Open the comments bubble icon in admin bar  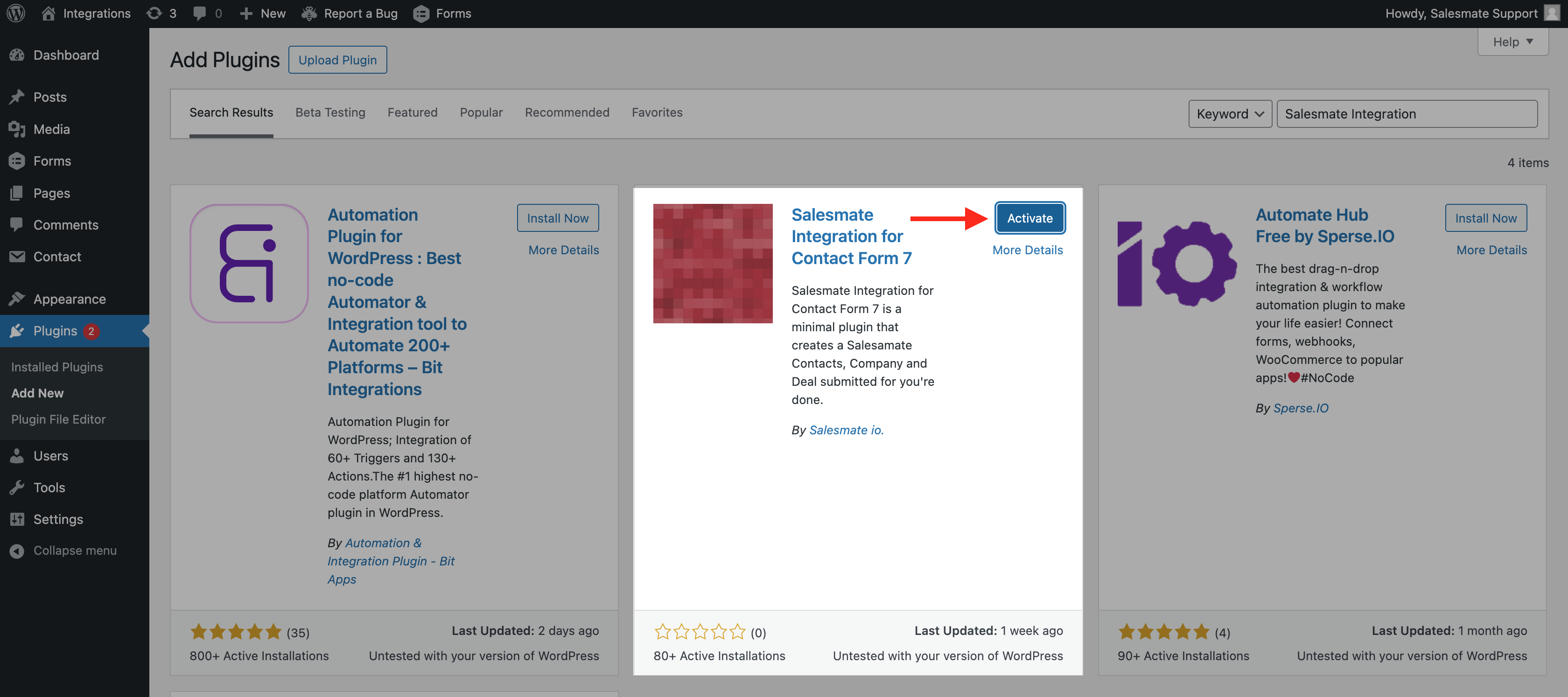[199, 14]
